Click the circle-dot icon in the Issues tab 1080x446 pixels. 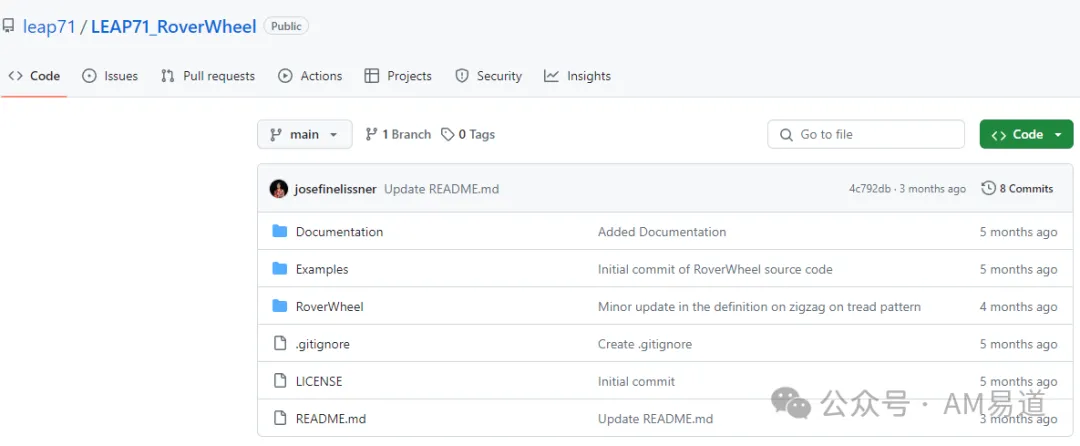(90, 76)
